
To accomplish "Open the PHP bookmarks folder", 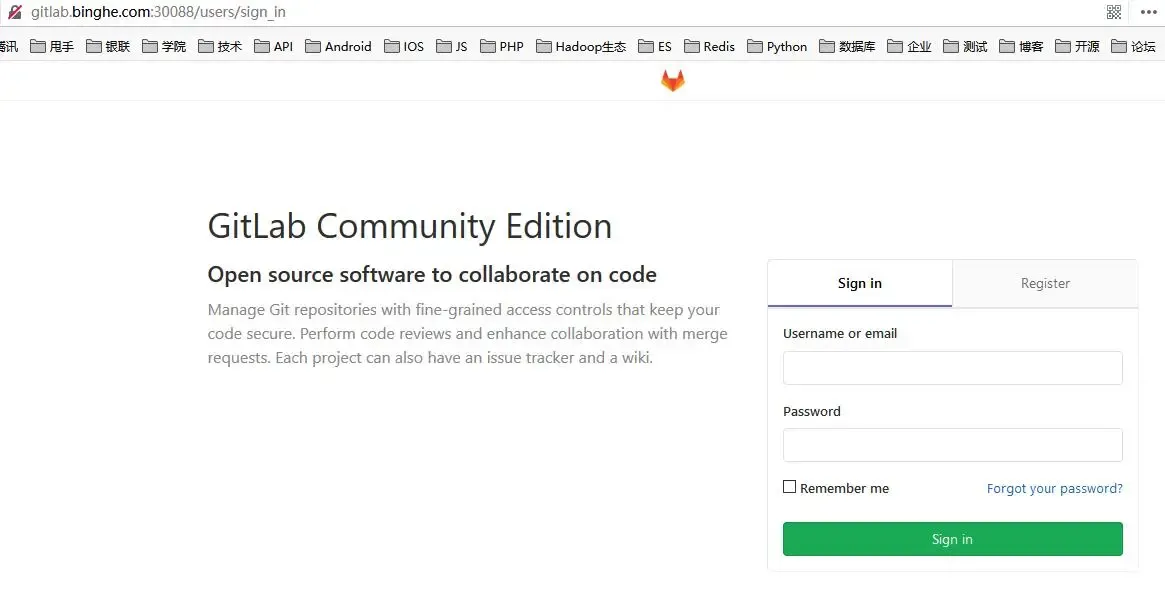I will (x=501, y=46).
